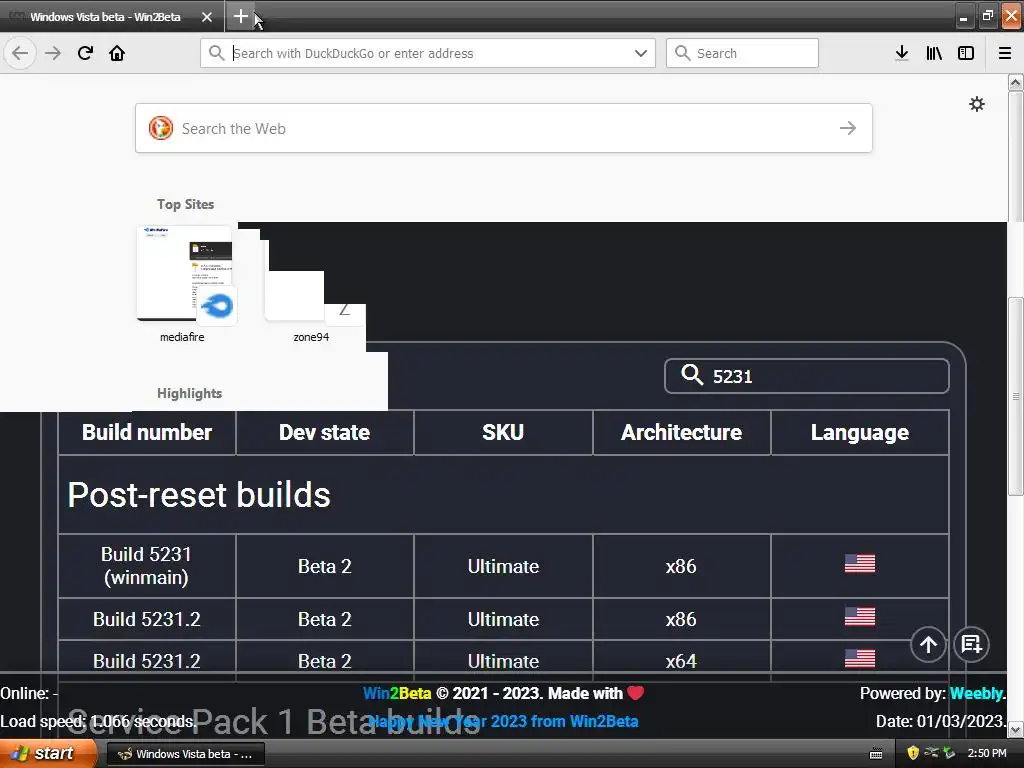The width and height of the screenshot is (1024, 768).
Task: Go forward to the next page
Action: 53,53
